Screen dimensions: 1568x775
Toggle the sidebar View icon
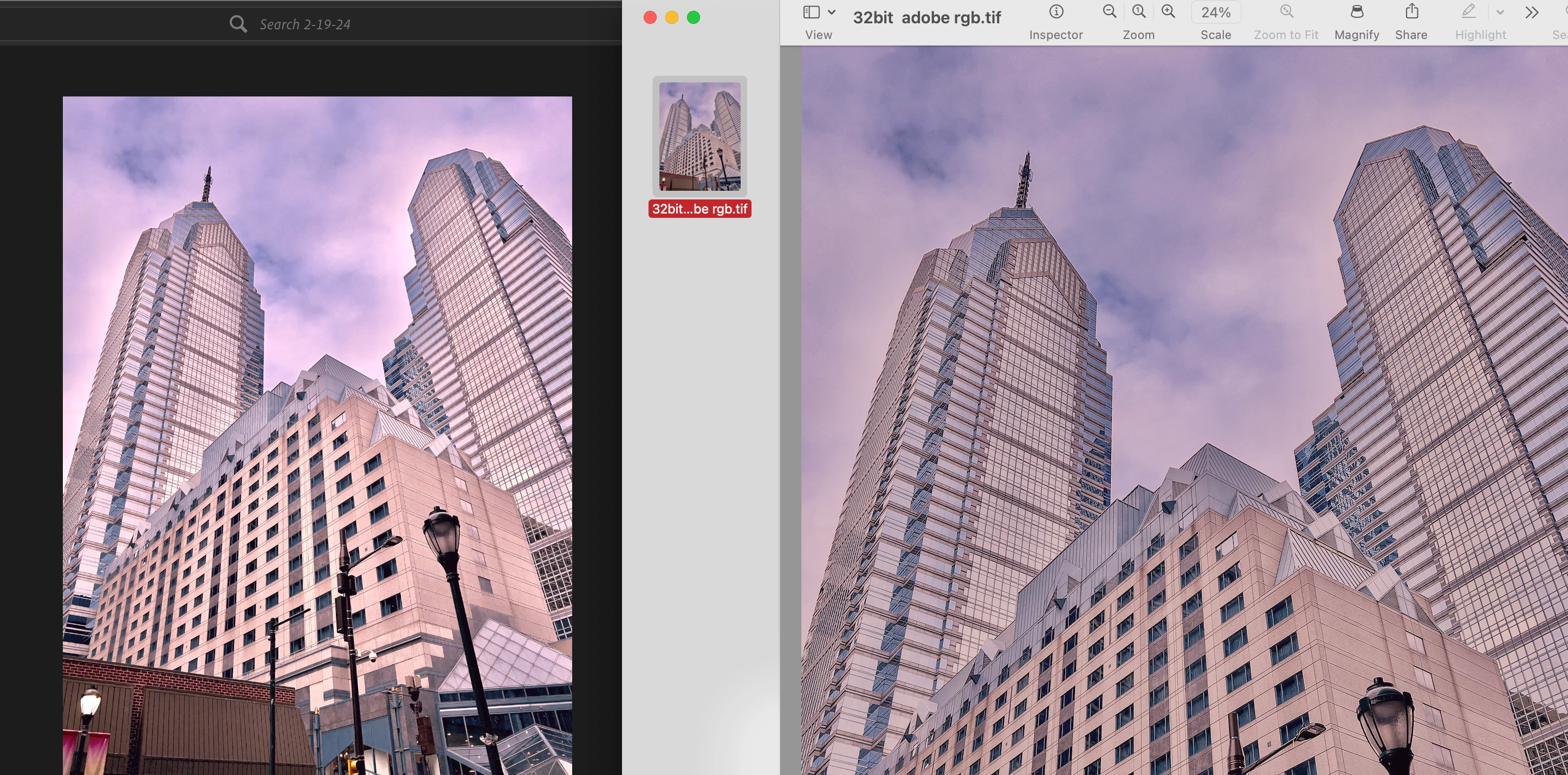tap(811, 12)
